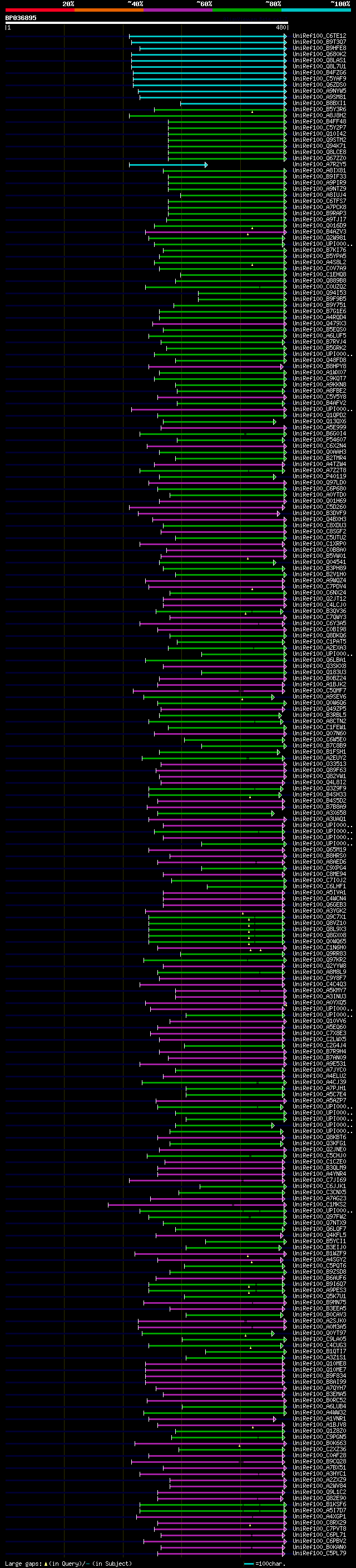Click label UniRef100_A7R2Y5

click(x=319, y=164)
